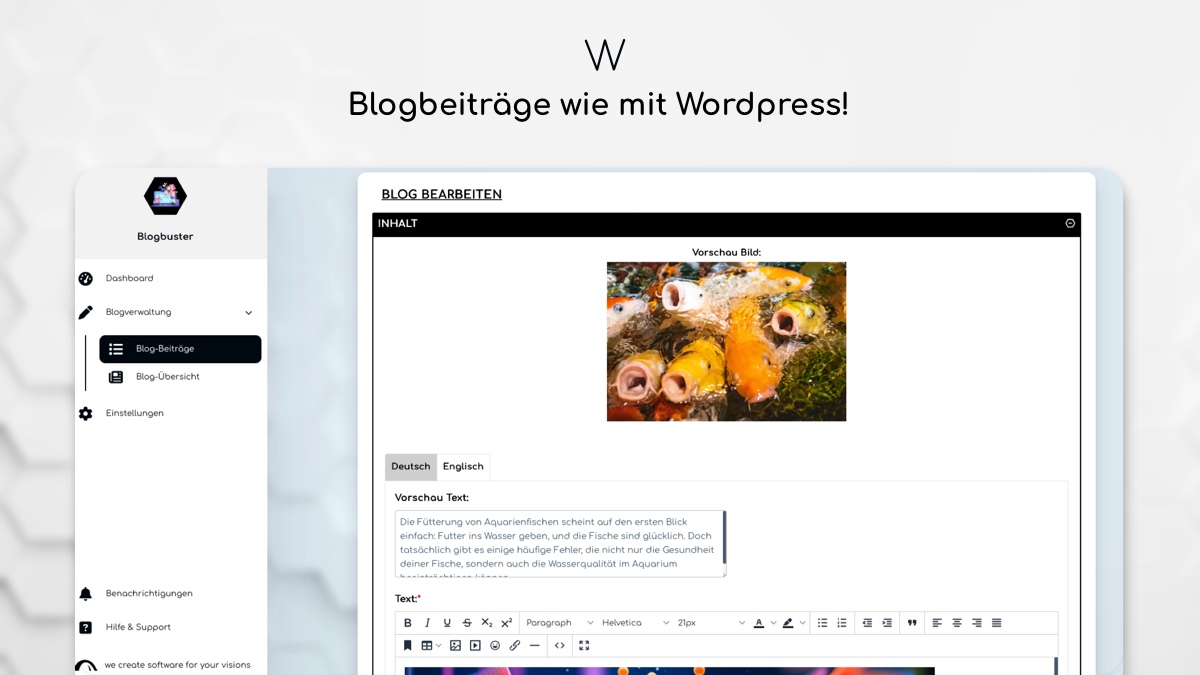
Task: Collapse the INHALT panel
Action: (x=1069, y=223)
